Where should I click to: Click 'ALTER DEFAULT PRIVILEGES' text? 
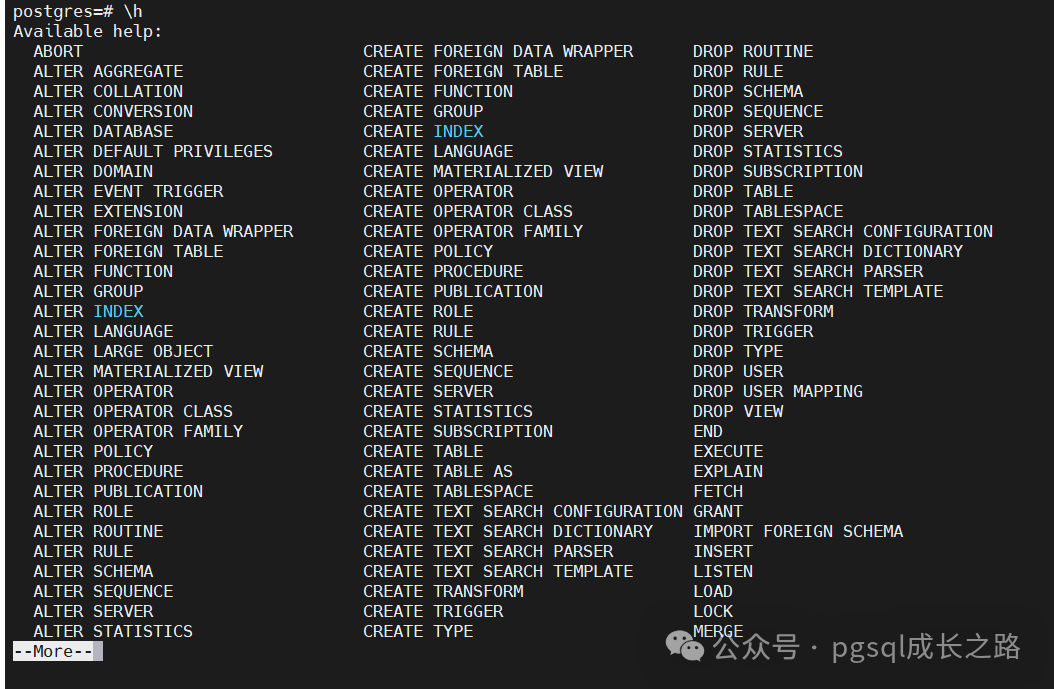point(153,151)
